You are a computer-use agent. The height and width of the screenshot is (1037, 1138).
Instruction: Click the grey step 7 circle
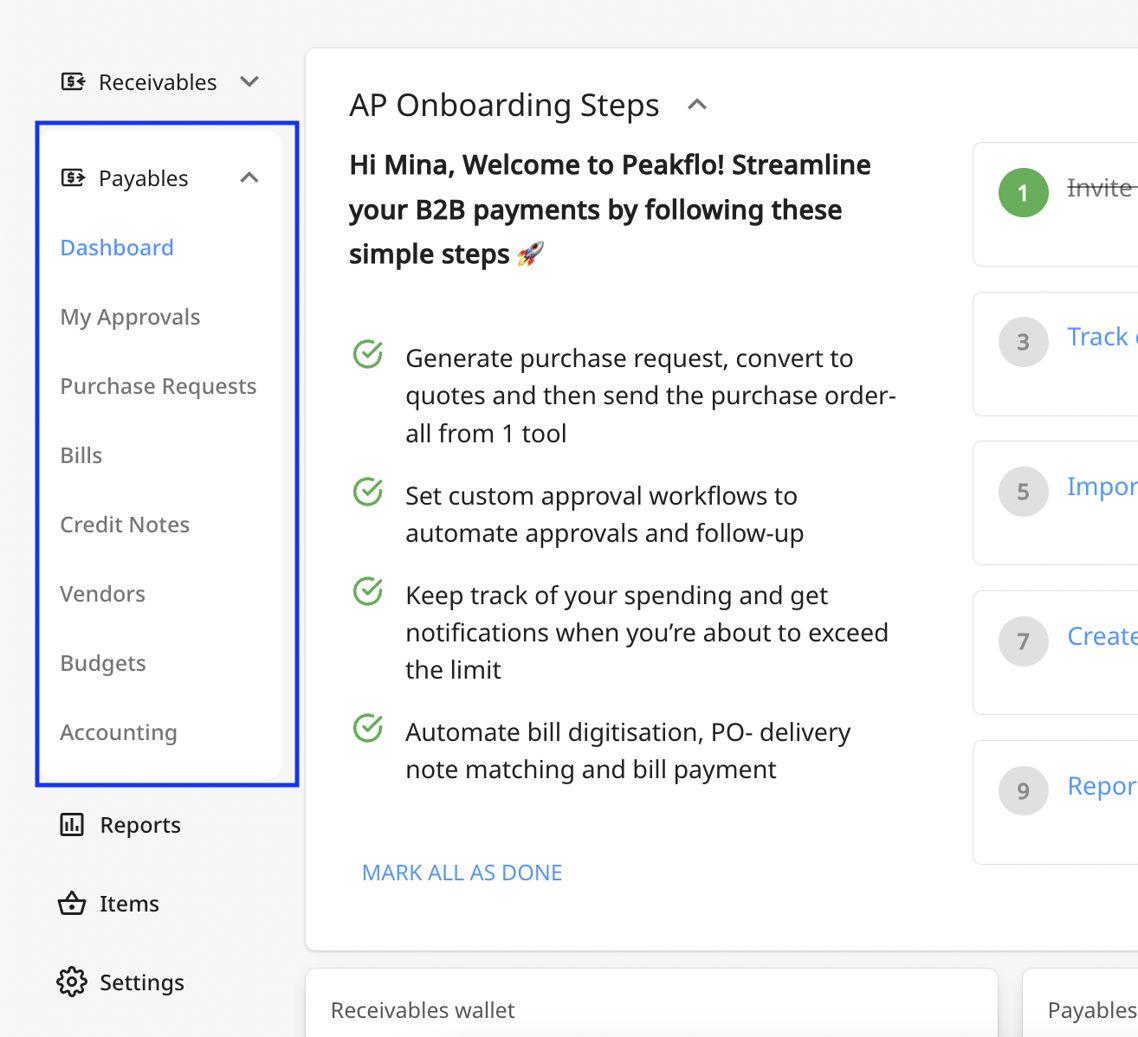[1023, 641]
